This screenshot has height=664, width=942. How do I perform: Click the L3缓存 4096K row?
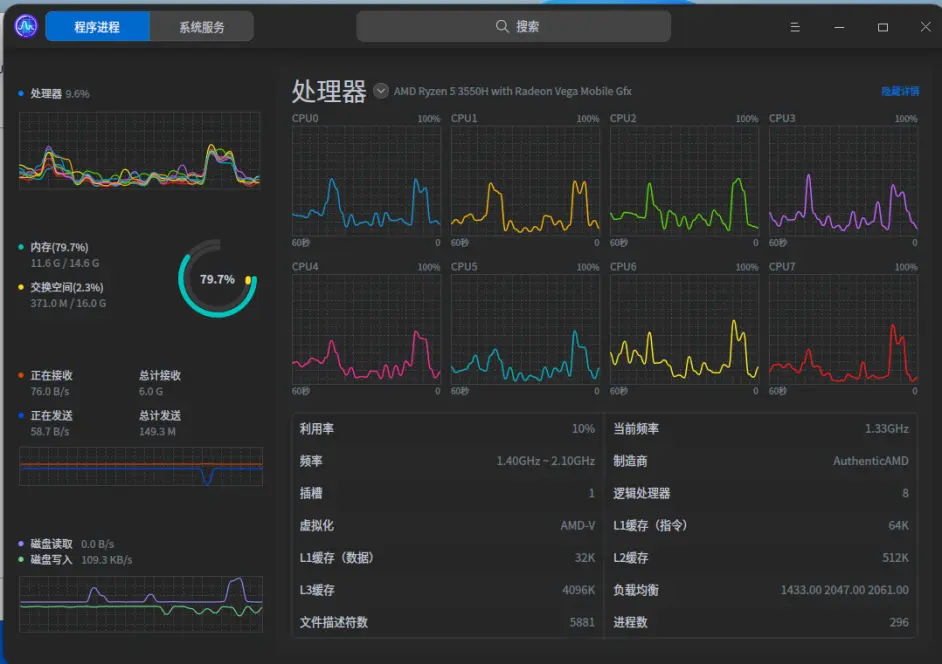pyautogui.click(x=448, y=590)
